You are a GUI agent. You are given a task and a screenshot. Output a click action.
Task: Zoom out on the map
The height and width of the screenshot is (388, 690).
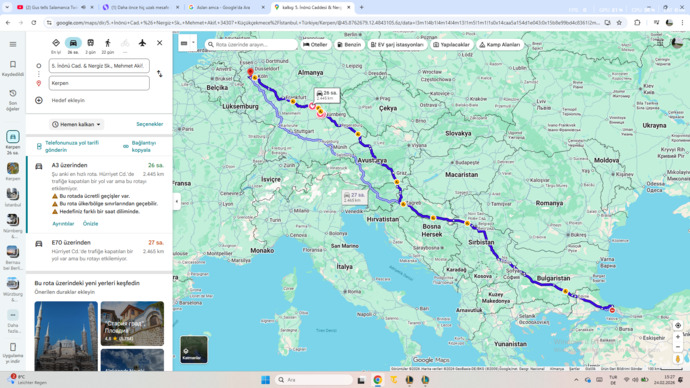[x=678, y=347]
